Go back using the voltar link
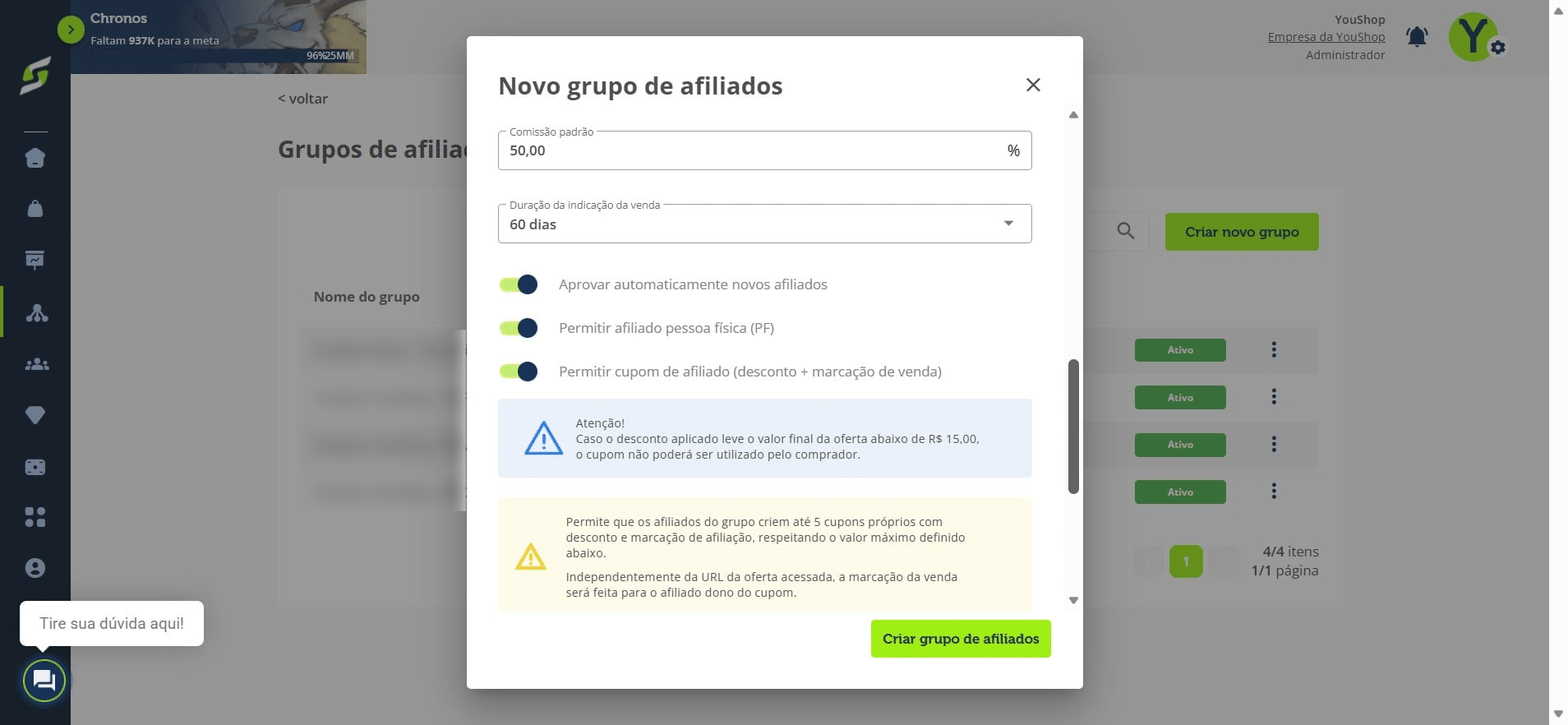The height and width of the screenshot is (725, 1568). point(302,99)
